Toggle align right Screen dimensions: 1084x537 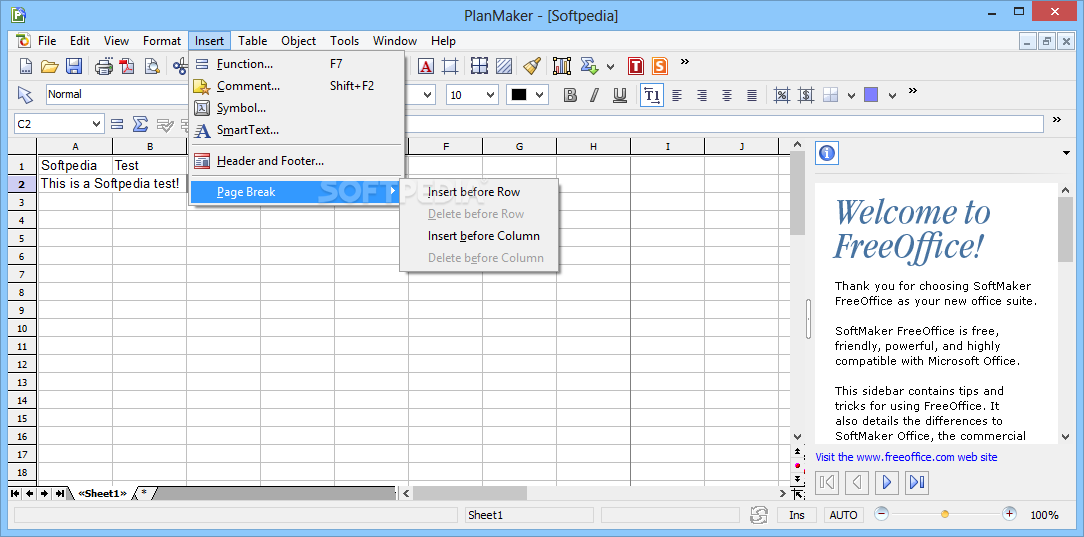tap(702, 95)
